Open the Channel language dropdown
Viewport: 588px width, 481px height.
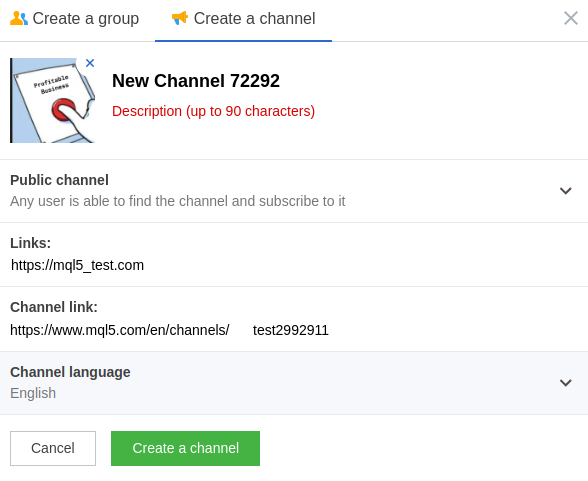point(294,383)
